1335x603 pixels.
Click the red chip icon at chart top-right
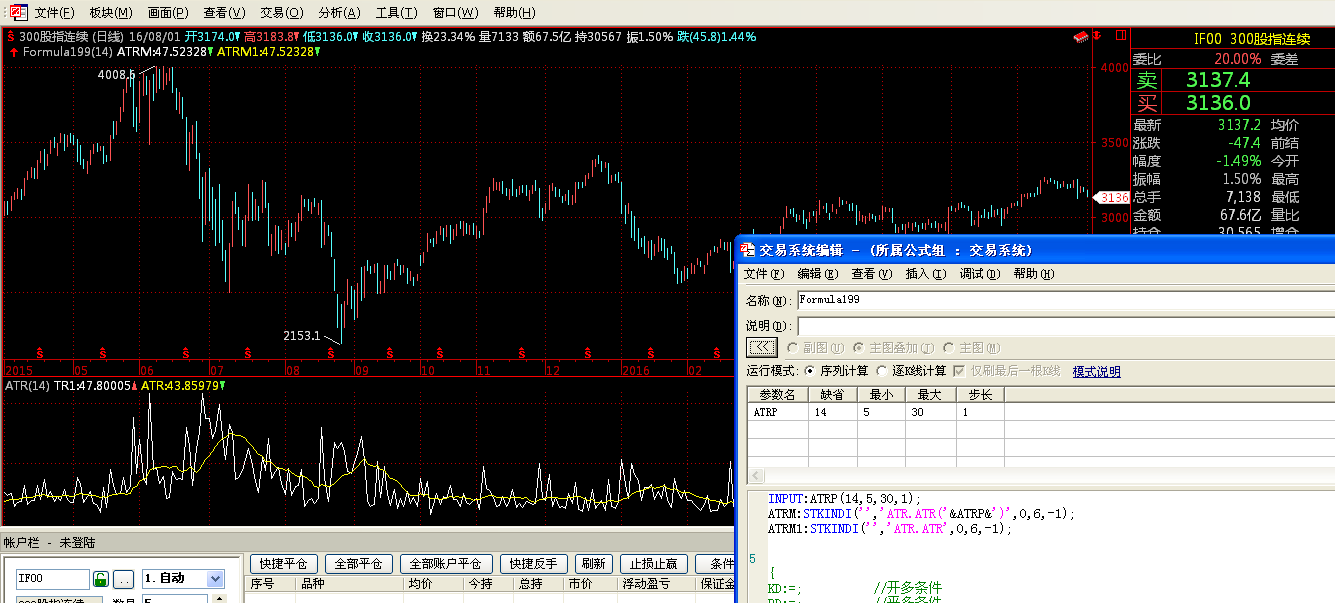pyautogui.click(x=1081, y=36)
